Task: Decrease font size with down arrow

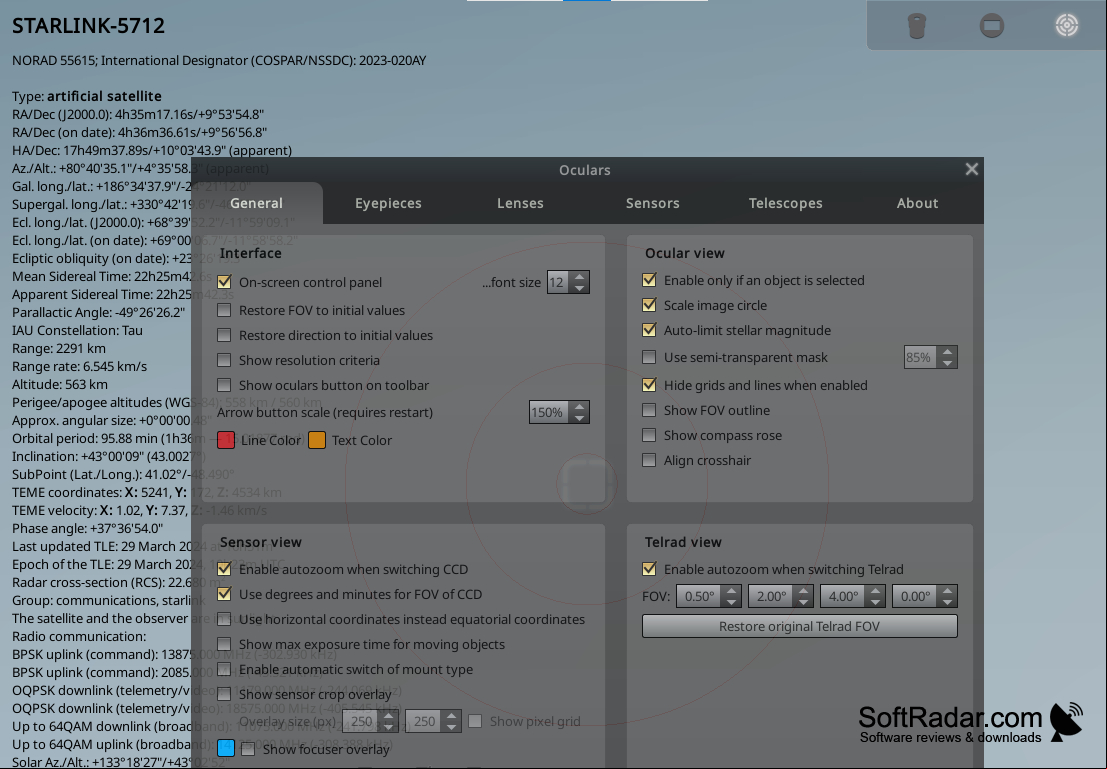Action: tap(580, 288)
